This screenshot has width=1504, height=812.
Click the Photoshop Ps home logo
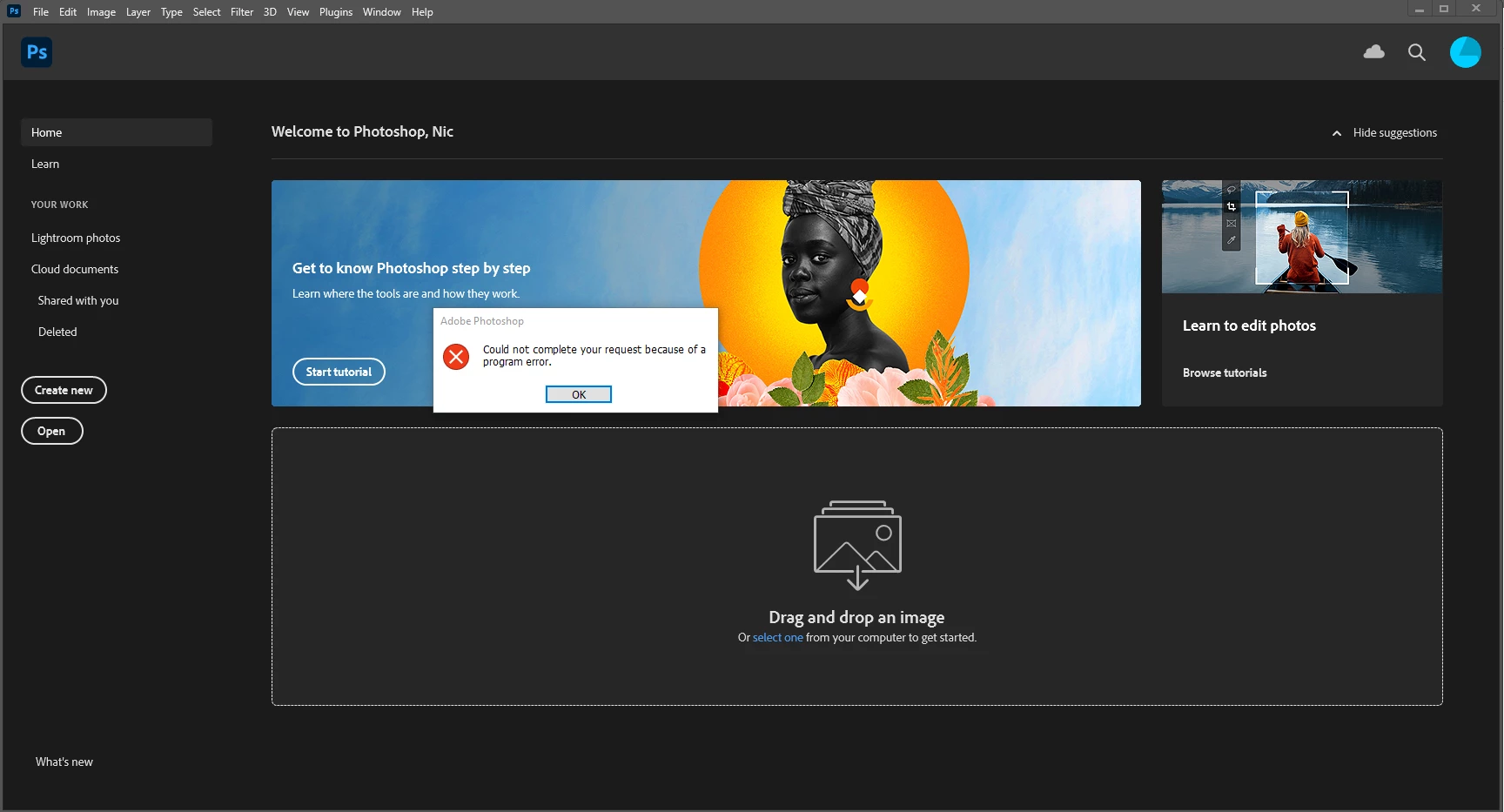(37, 52)
